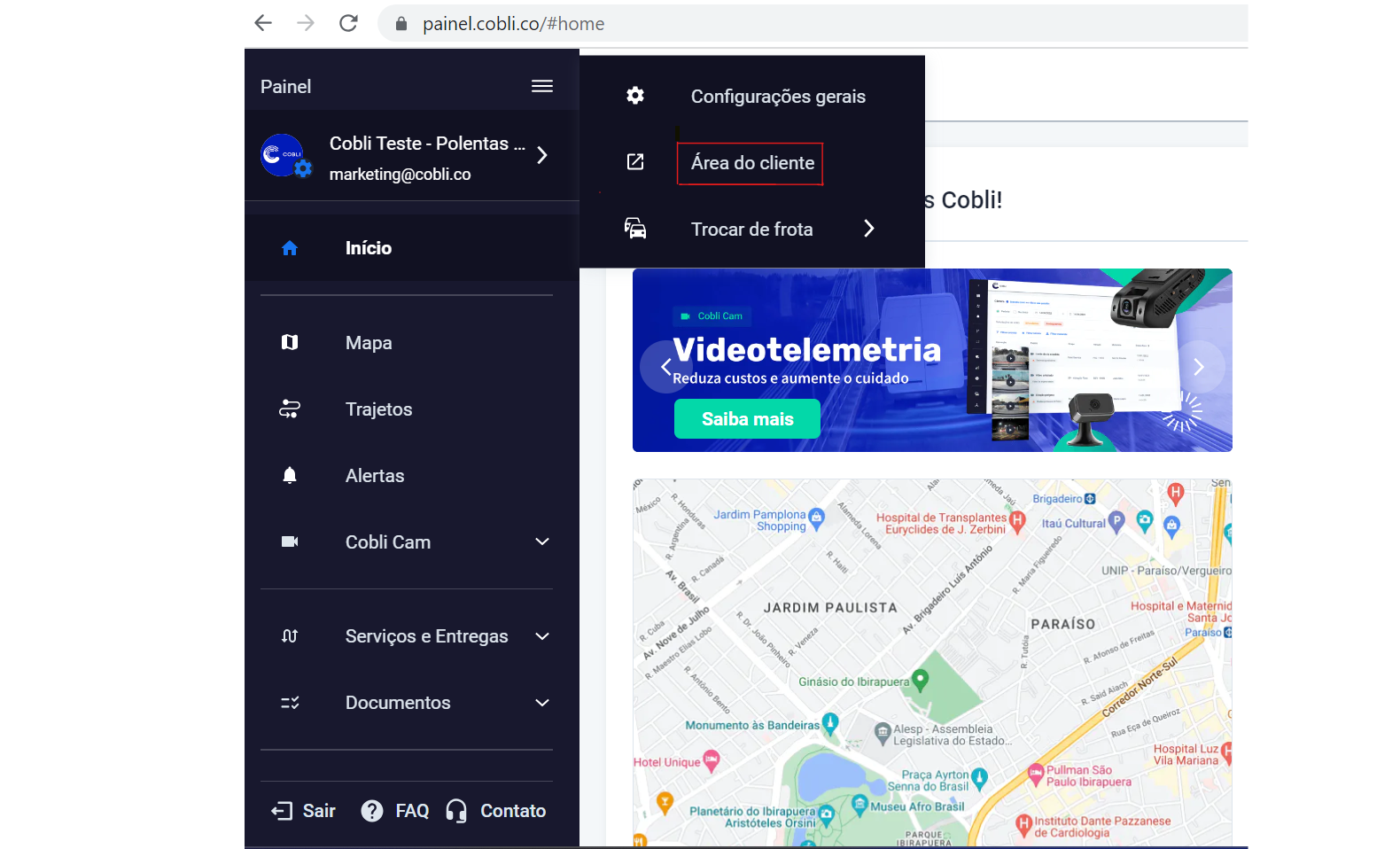Open the FAQ link
The width and height of the screenshot is (1400, 849).
click(396, 811)
